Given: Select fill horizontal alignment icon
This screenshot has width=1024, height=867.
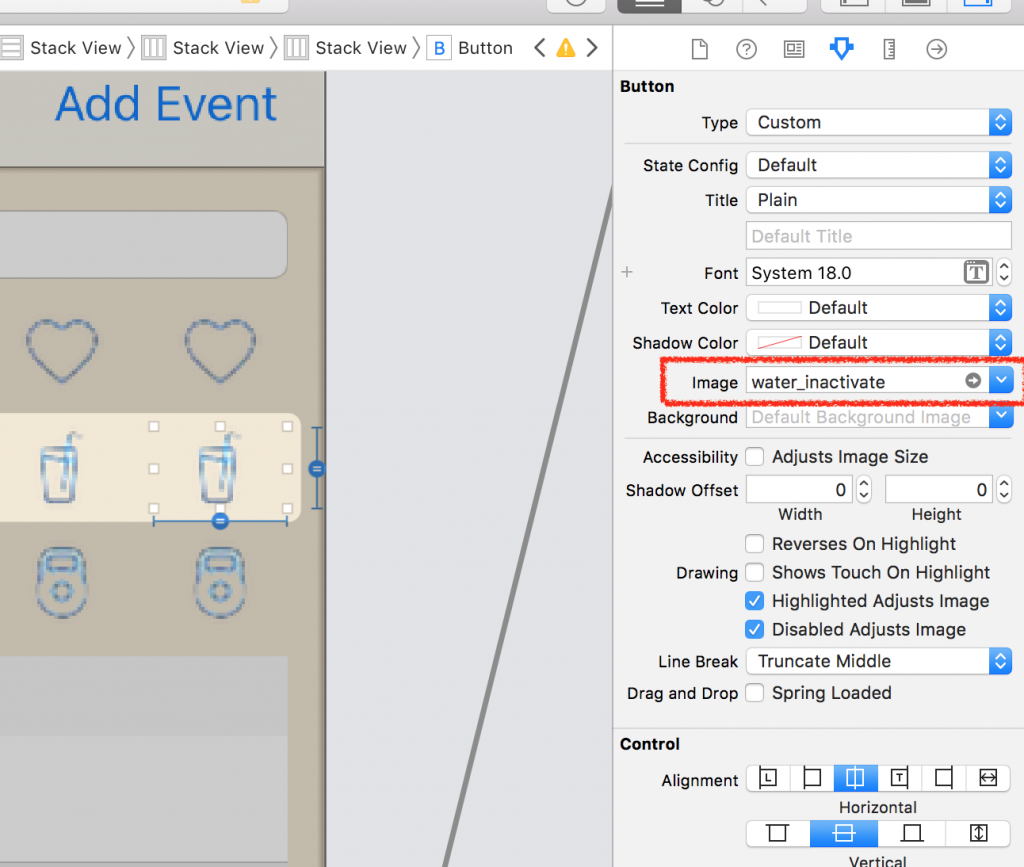Looking at the screenshot, I should (x=988, y=778).
